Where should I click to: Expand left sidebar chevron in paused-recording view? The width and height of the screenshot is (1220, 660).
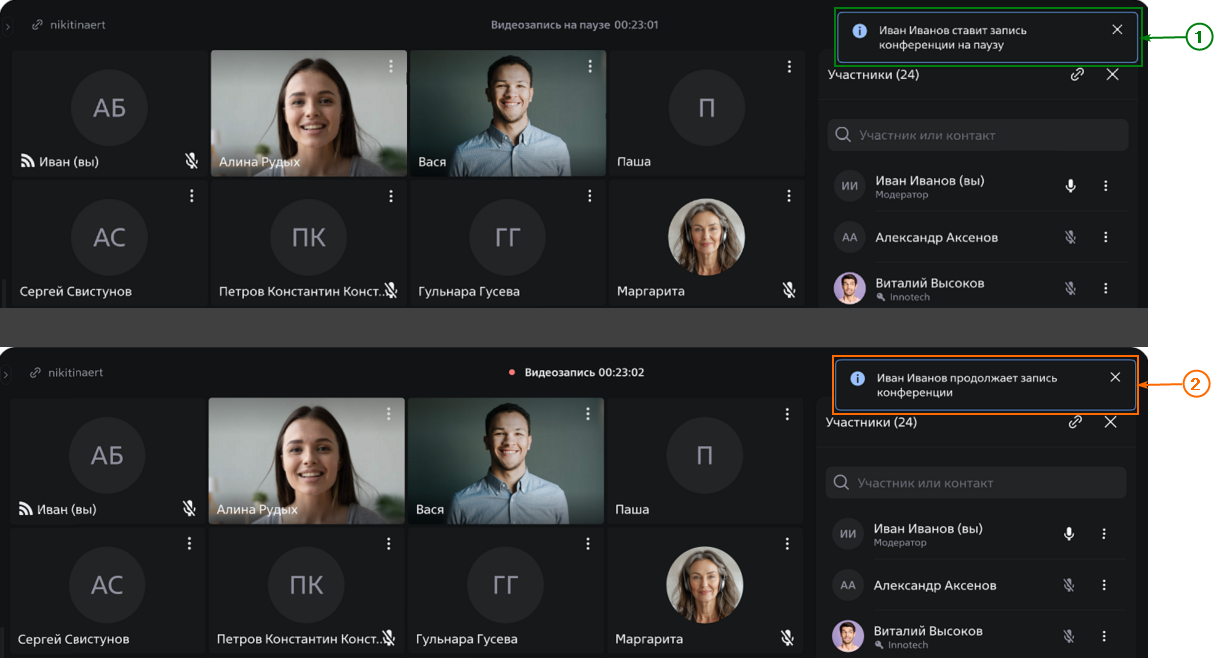[8, 26]
